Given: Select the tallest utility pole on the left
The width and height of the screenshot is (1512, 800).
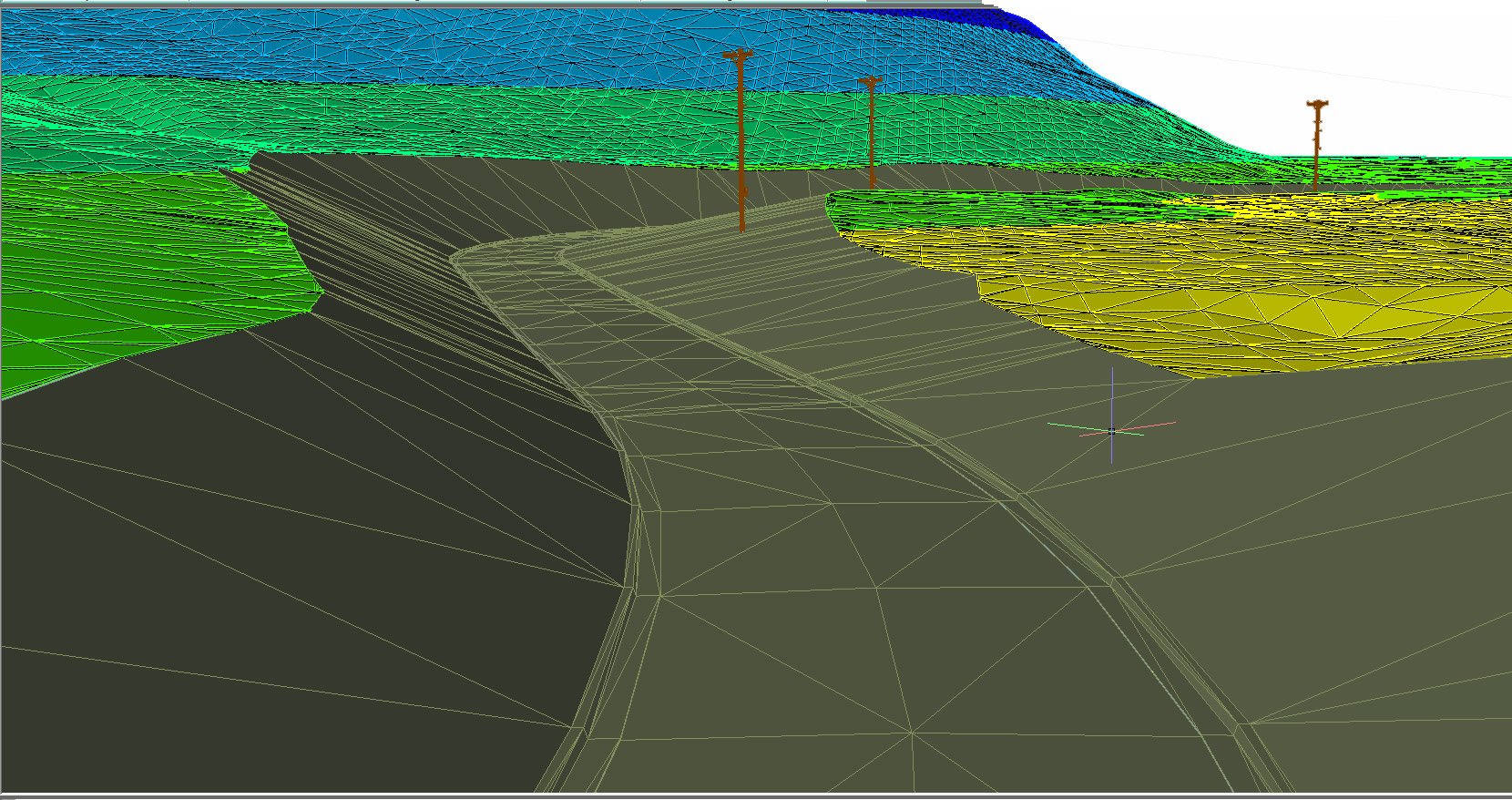Looking at the screenshot, I should [741, 137].
